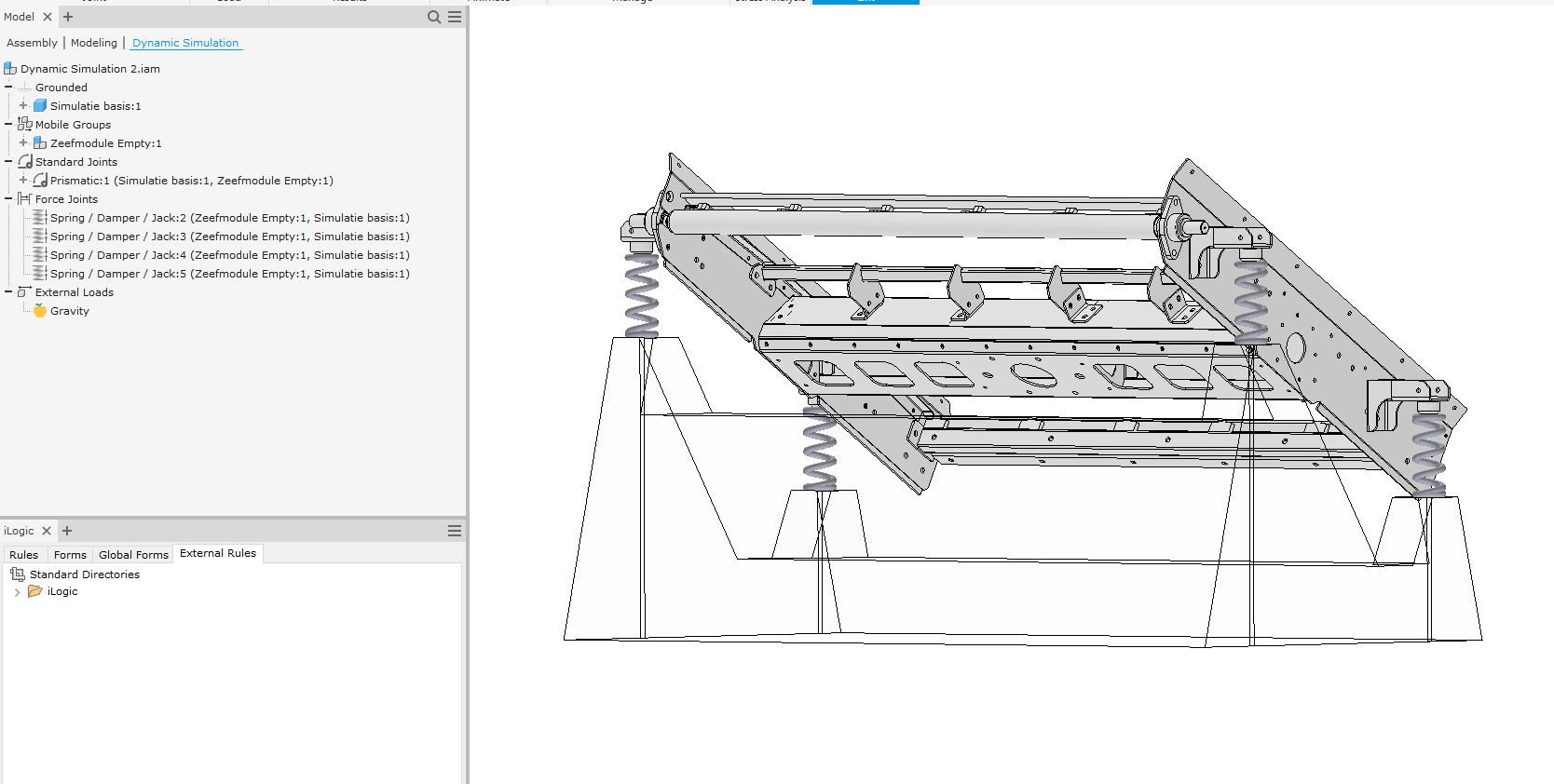
Task: Close the Model browser panel
Action: click(48, 17)
